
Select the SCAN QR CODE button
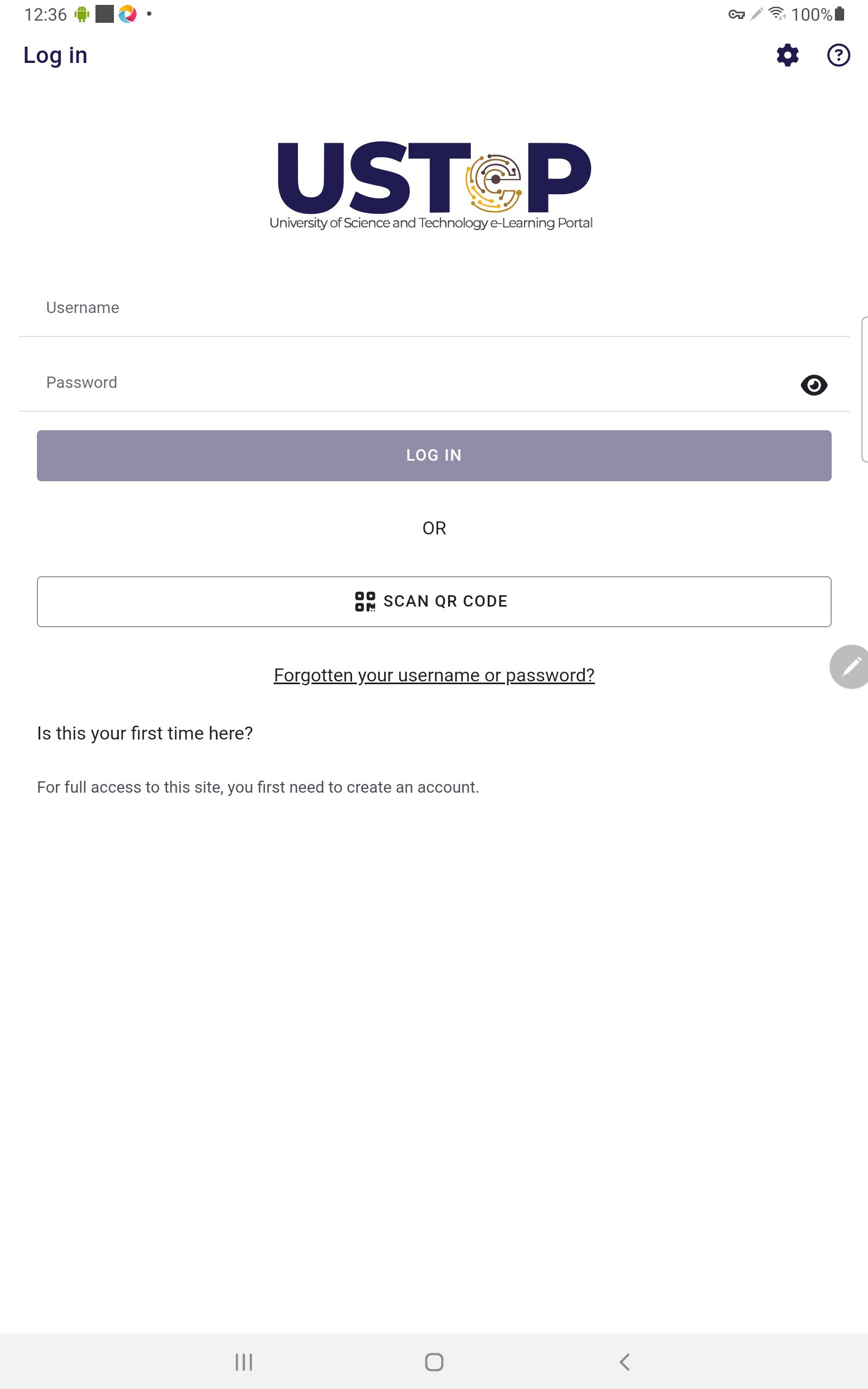click(x=434, y=601)
